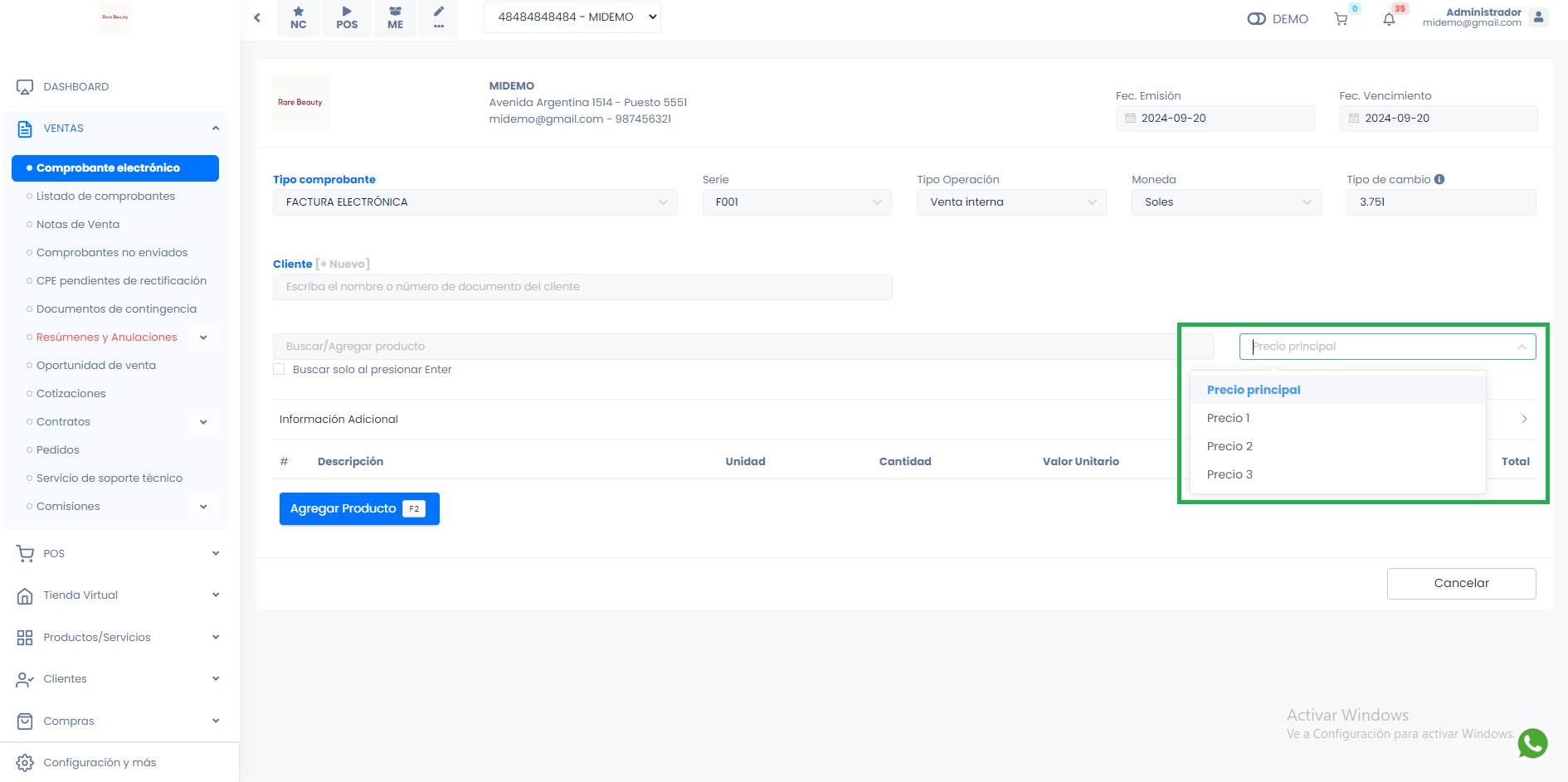The width and height of the screenshot is (1568, 782).
Task: Collapse sidebar with the back arrow icon
Action: click(257, 17)
